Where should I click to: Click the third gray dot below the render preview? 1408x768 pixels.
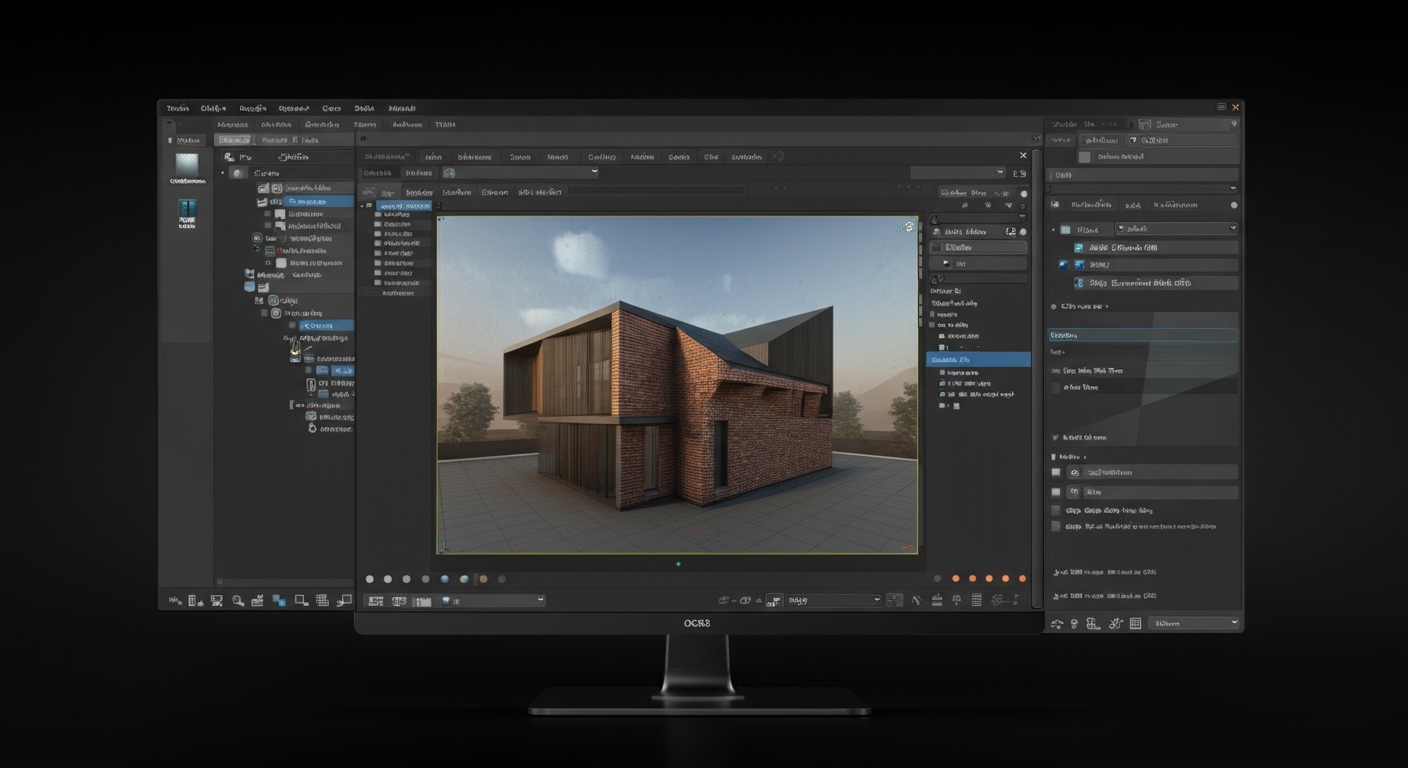pyautogui.click(x=406, y=578)
